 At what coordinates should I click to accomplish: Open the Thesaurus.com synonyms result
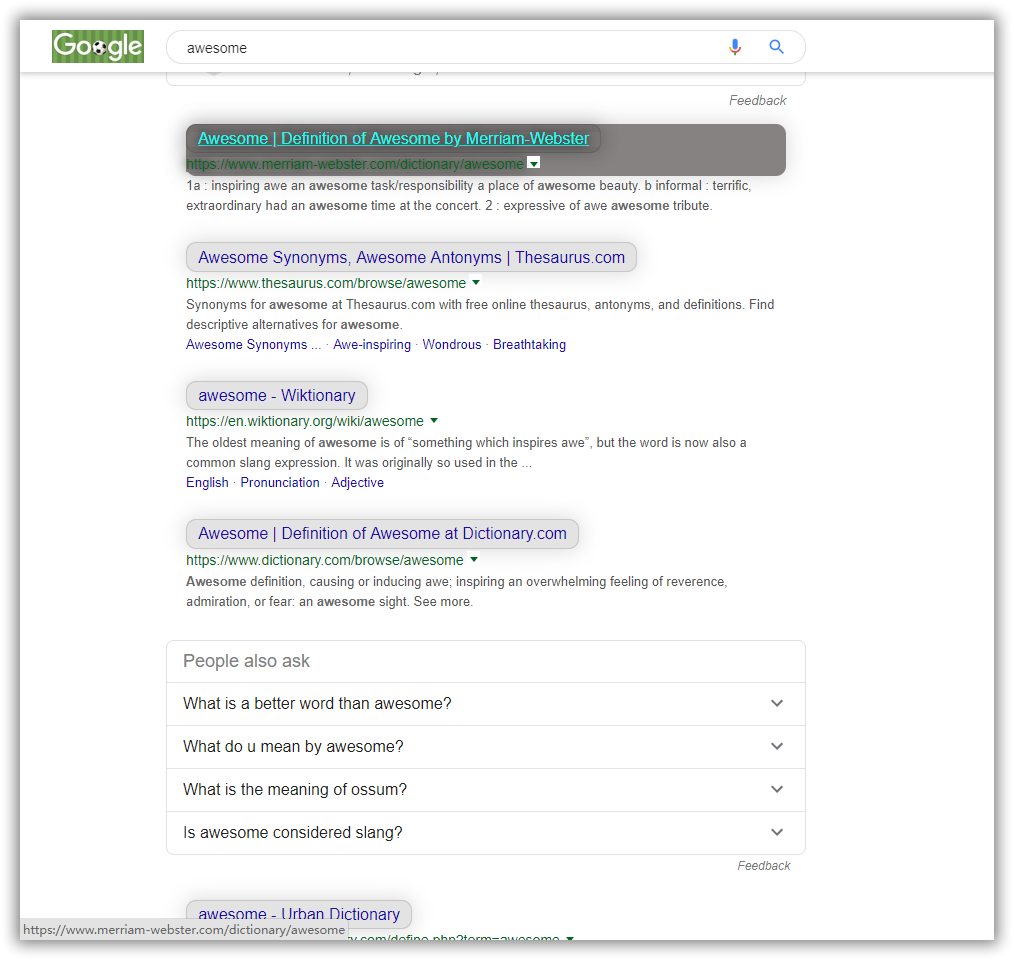(x=411, y=257)
